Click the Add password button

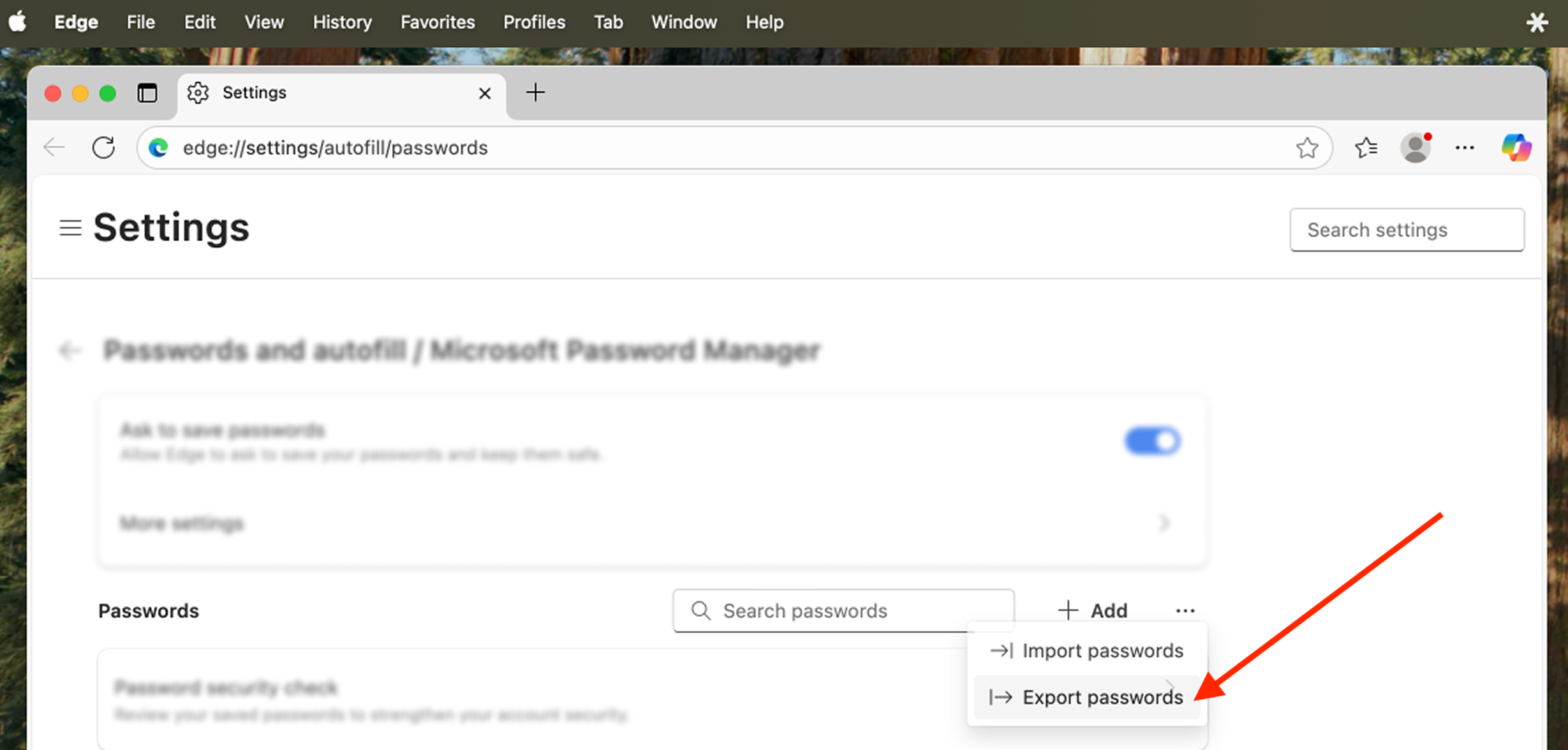point(1093,611)
